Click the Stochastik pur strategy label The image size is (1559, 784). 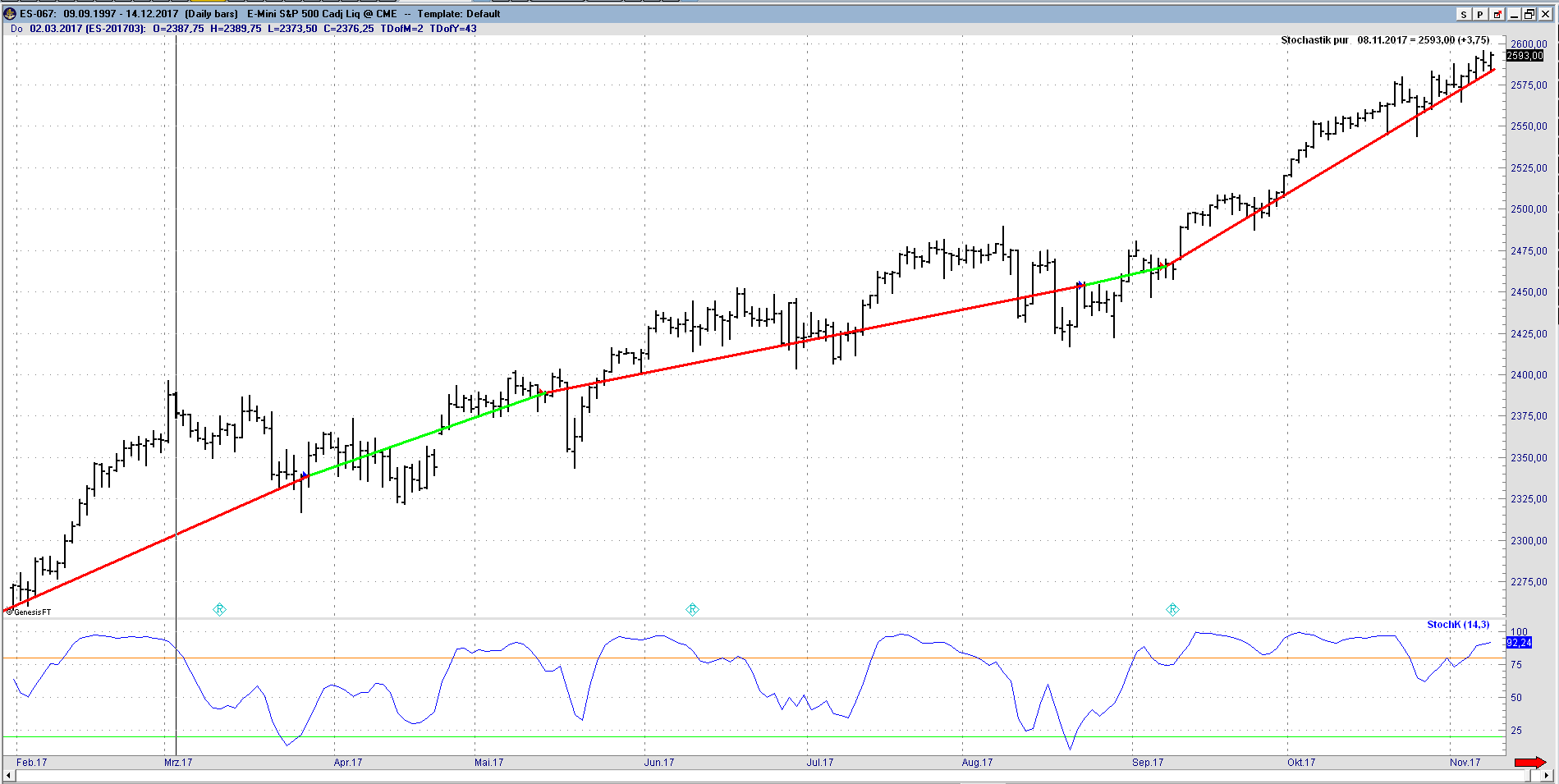1314,40
